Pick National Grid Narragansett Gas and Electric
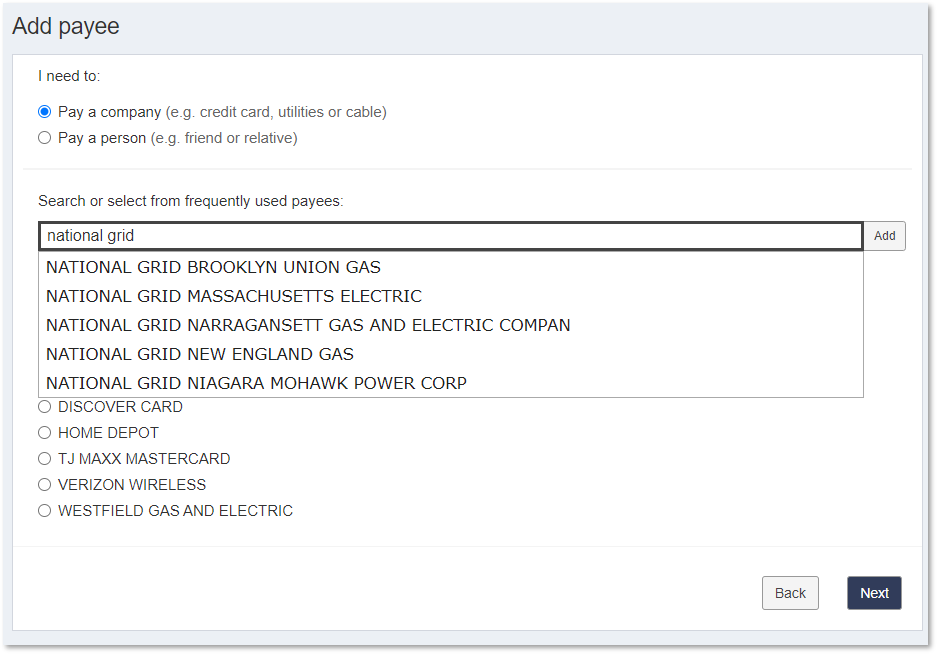This screenshot has height=654, width=937. tap(451, 325)
